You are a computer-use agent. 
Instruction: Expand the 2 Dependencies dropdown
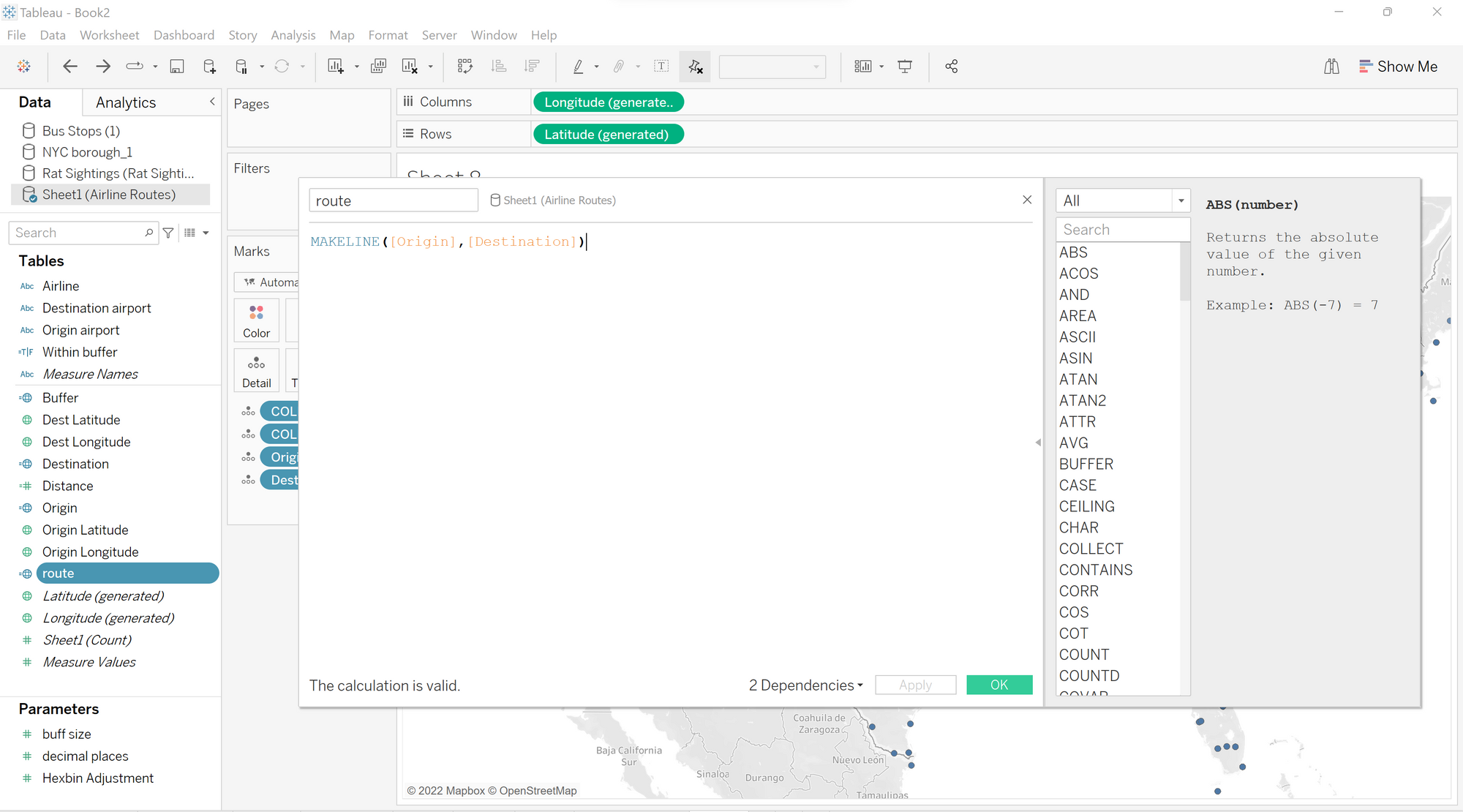coord(805,685)
